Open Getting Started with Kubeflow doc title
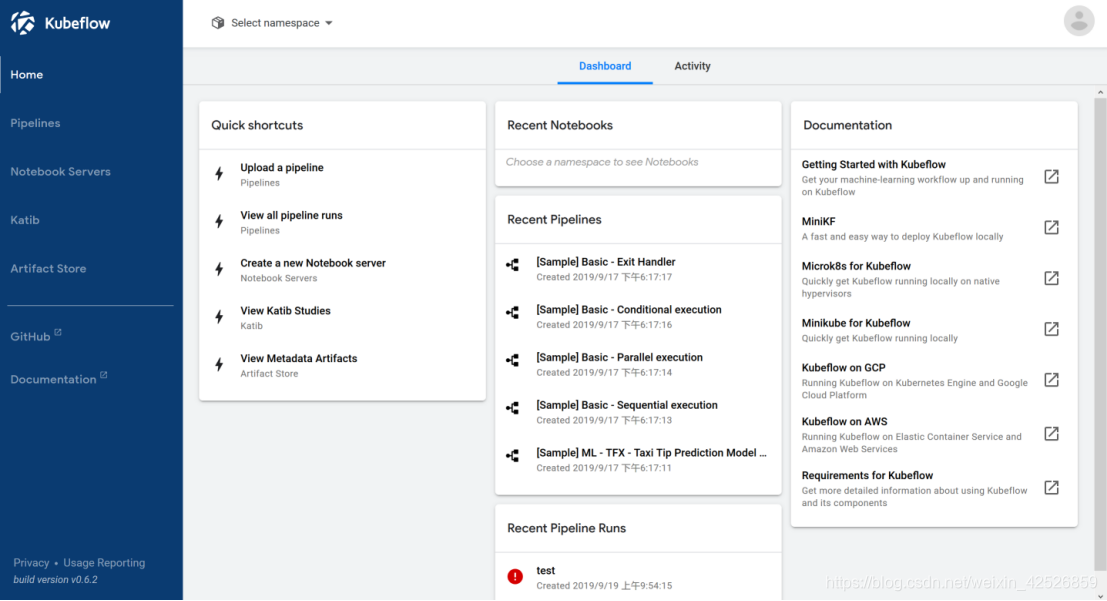The image size is (1107, 601). point(873,165)
